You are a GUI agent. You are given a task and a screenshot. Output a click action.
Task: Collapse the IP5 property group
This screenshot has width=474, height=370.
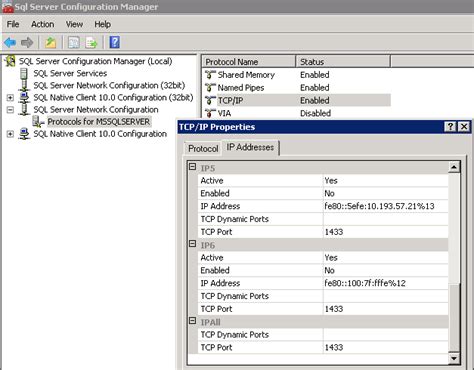click(x=192, y=167)
